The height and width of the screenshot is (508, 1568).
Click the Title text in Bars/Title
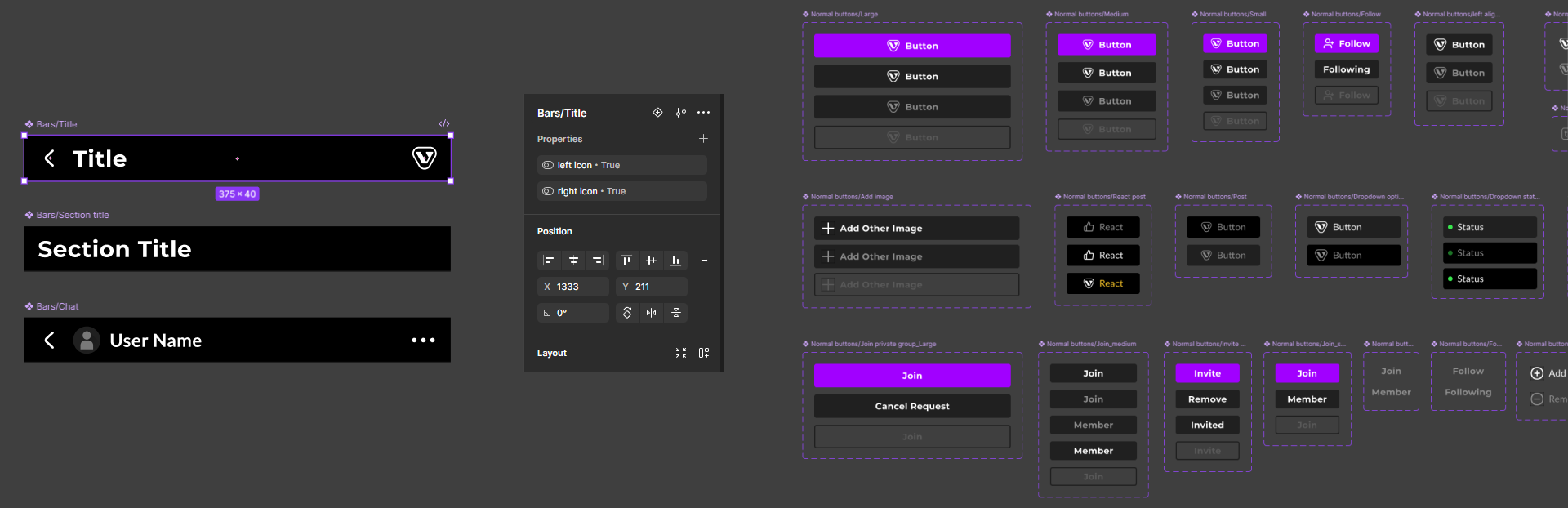[100, 158]
